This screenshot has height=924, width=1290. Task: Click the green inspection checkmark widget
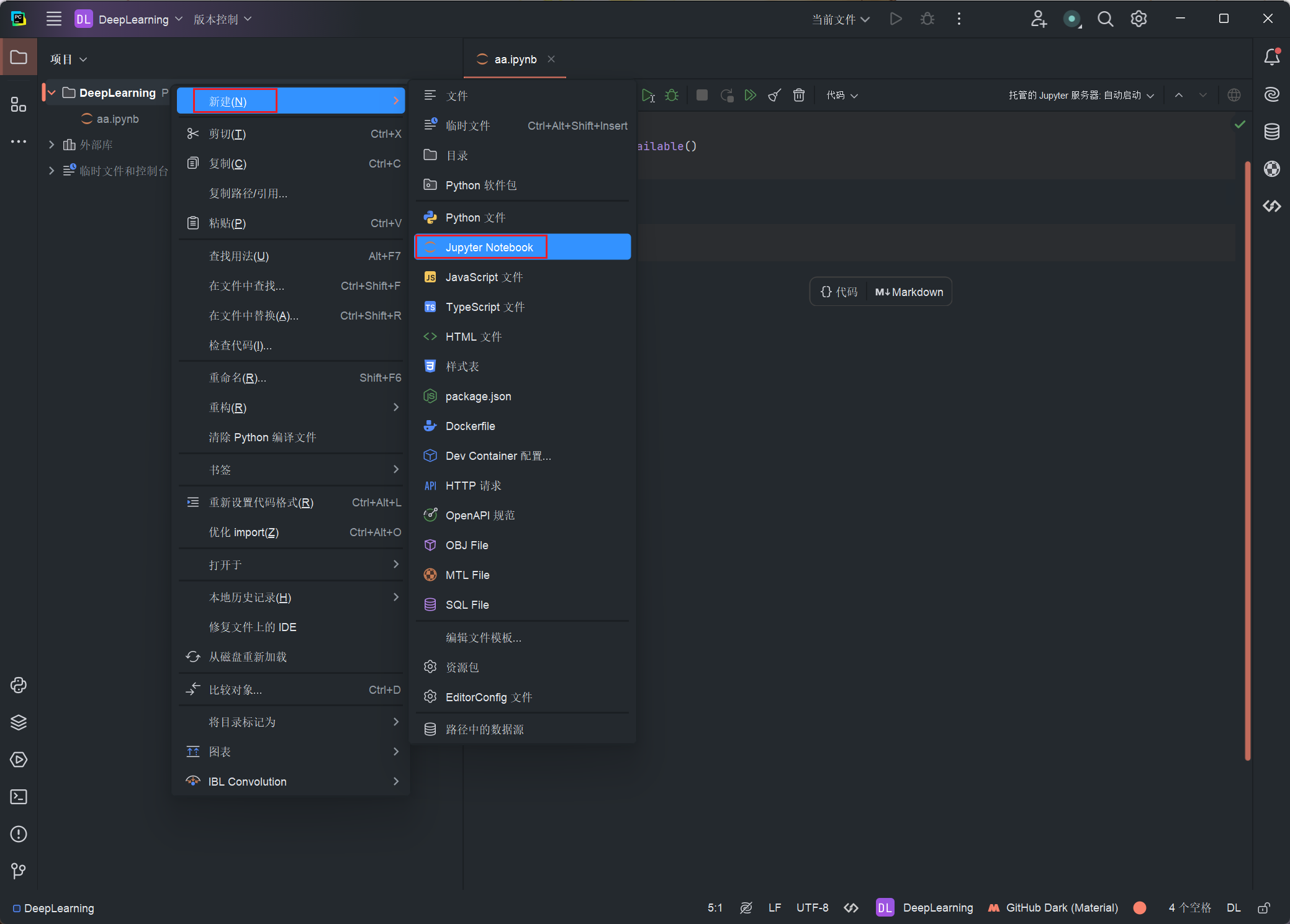coord(1240,124)
